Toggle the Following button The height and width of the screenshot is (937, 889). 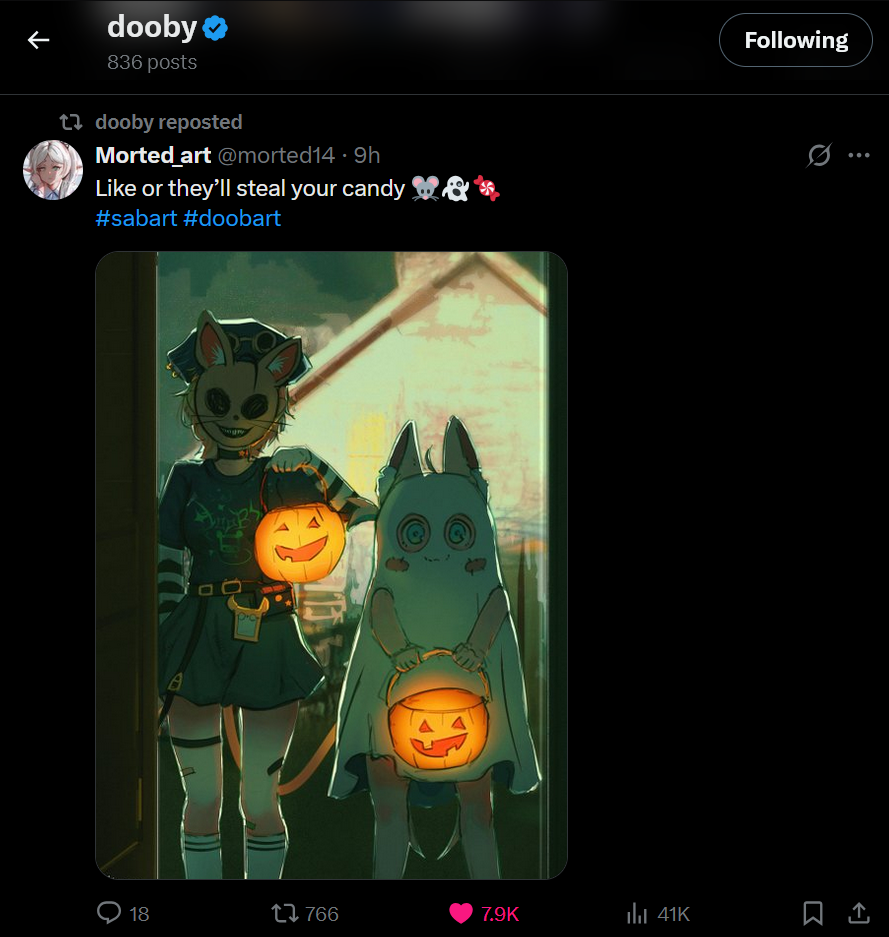(795, 40)
